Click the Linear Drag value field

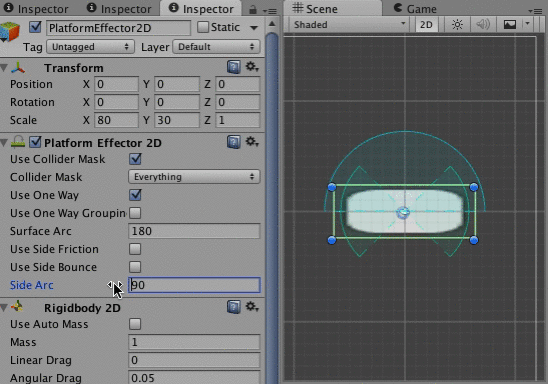pos(194,360)
